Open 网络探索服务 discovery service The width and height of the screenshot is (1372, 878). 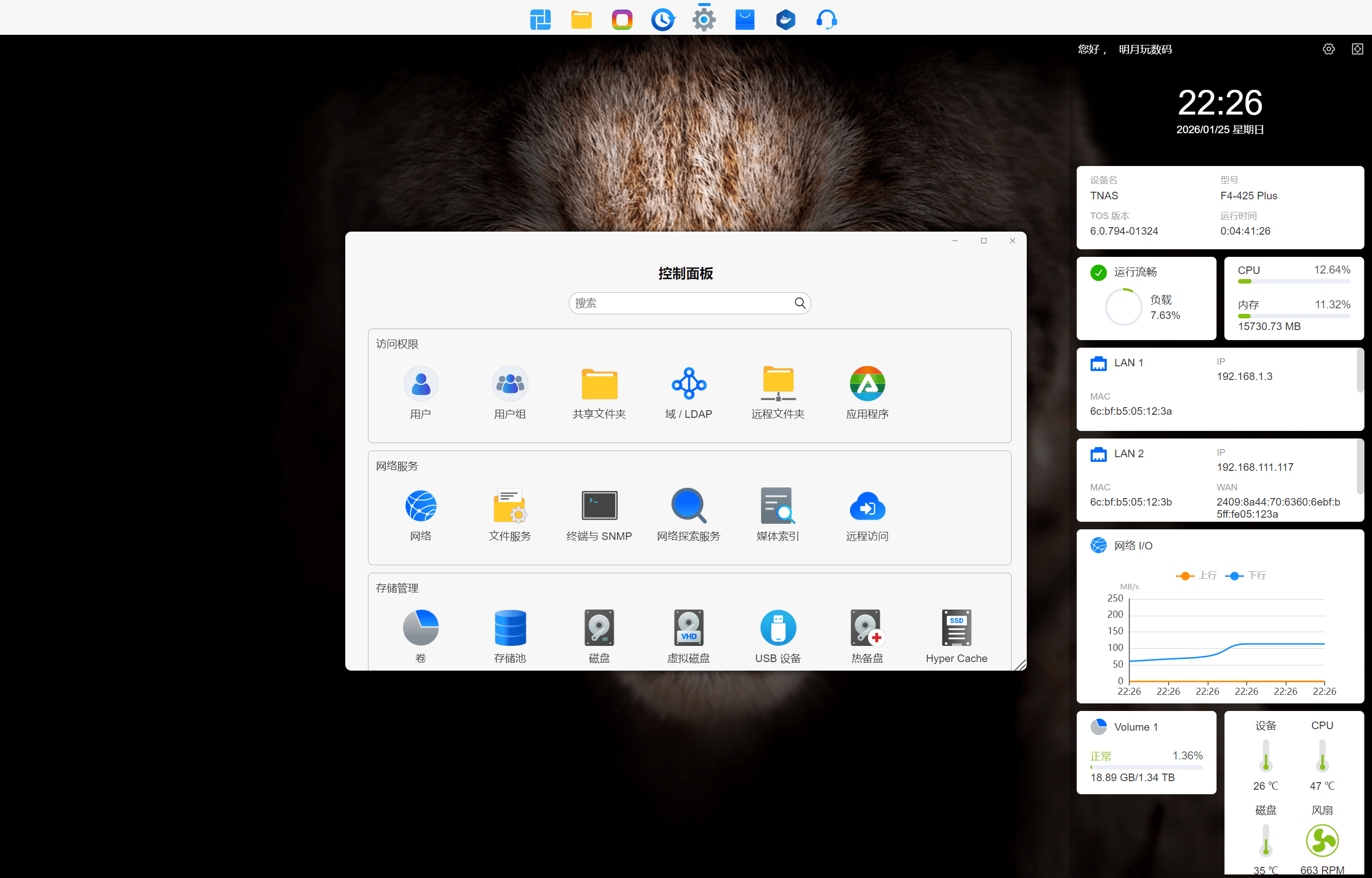pos(689,506)
